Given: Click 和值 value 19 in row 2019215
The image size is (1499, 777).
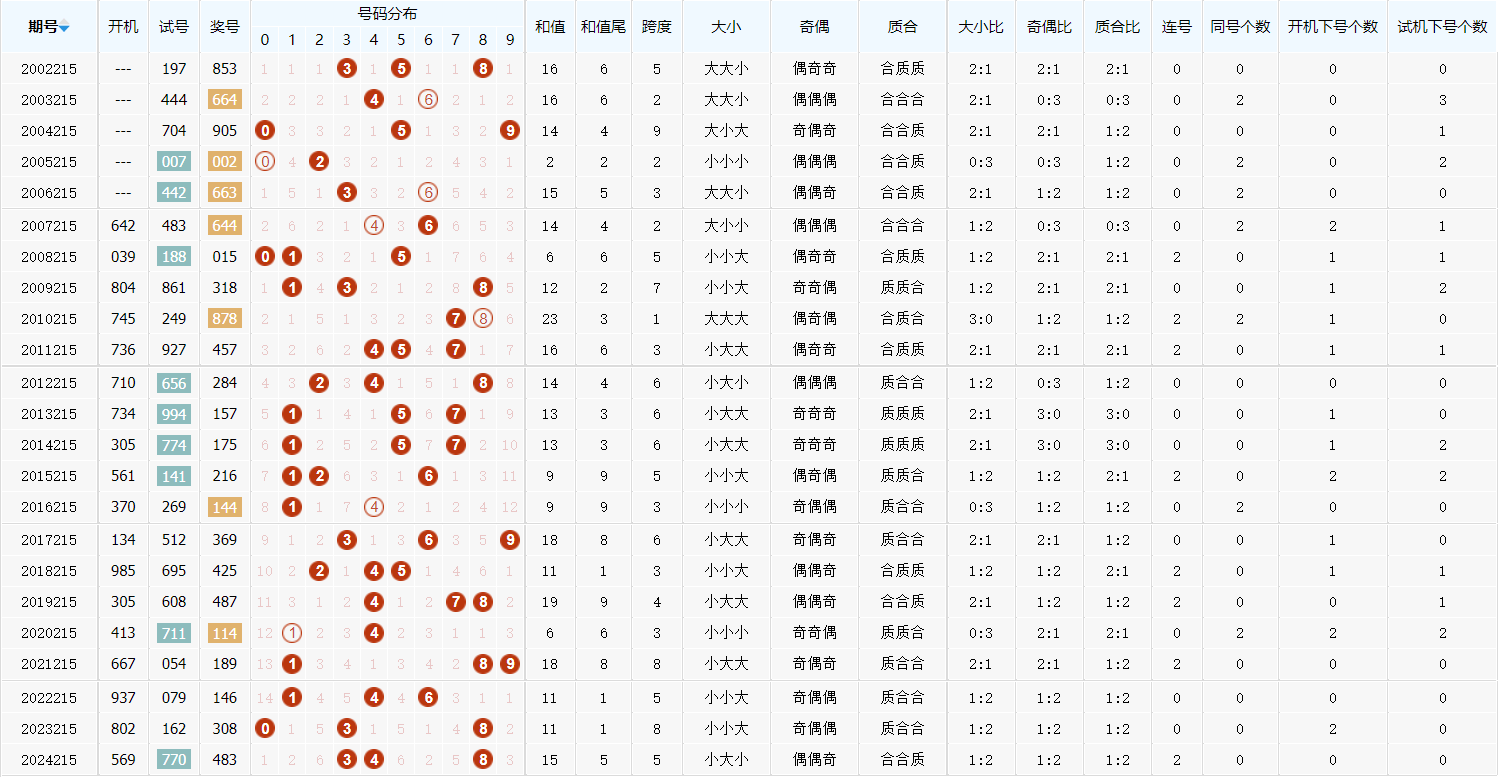Looking at the screenshot, I should tap(550, 602).
